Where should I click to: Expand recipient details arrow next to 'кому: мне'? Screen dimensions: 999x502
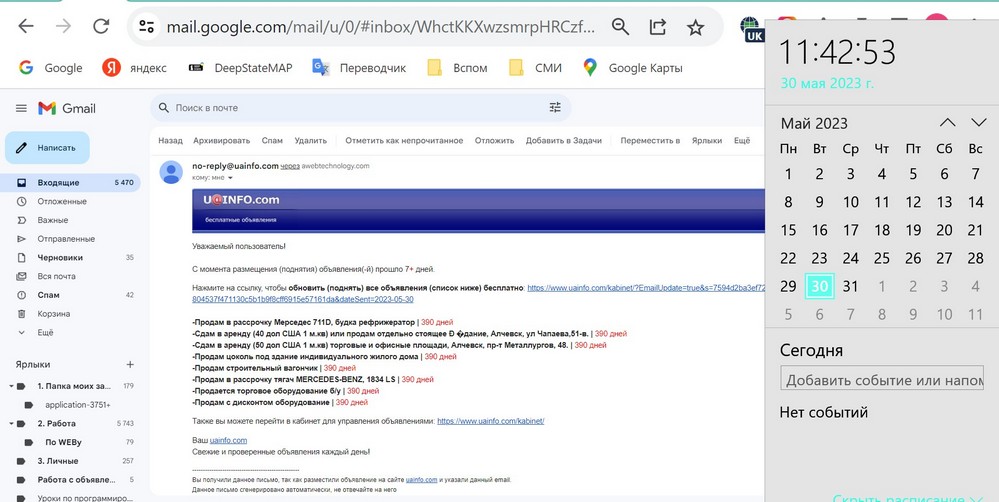[x=230, y=178]
